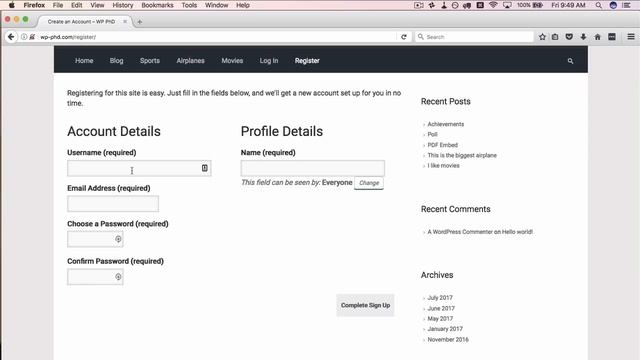This screenshot has width=640, height=360.
Task: Open the bookmarks list clipboard icon
Action: pos(555,37)
